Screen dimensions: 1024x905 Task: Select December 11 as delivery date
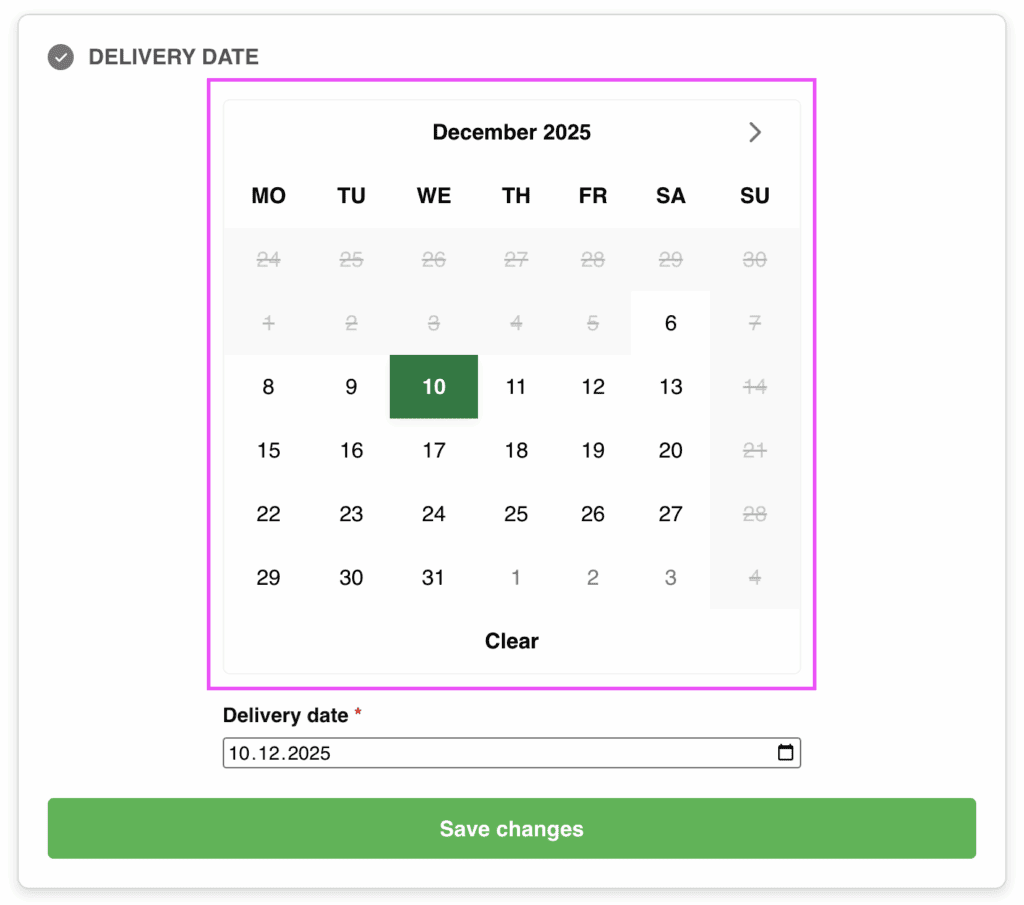pyautogui.click(x=515, y=387)
